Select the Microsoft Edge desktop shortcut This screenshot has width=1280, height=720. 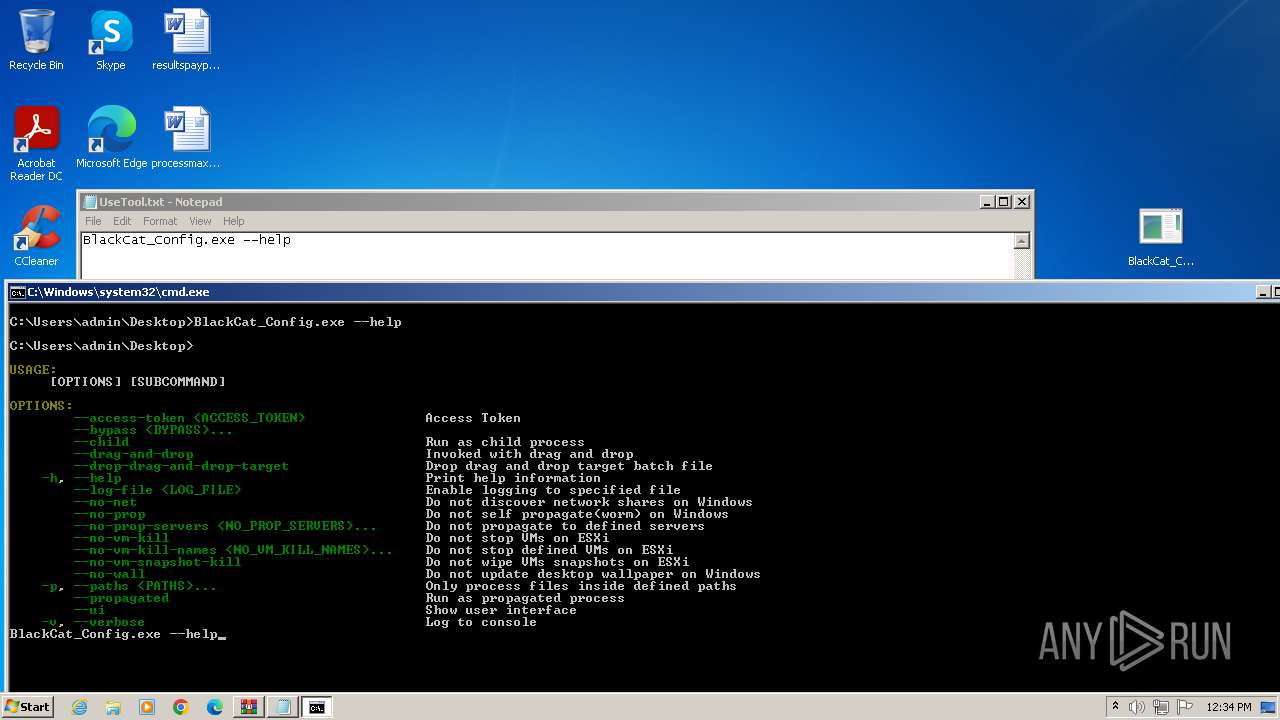111,137
